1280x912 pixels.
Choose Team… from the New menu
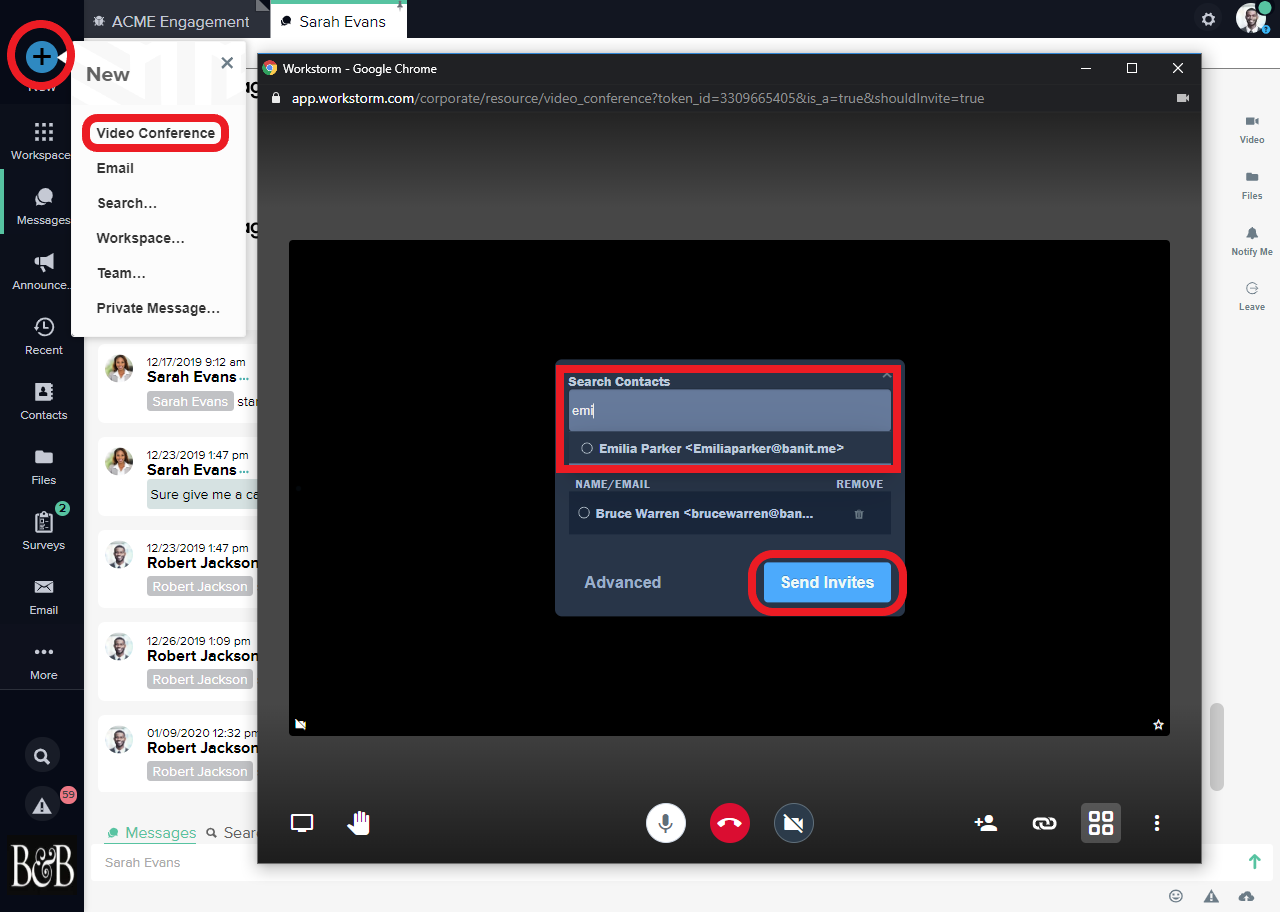click(121, 273)
